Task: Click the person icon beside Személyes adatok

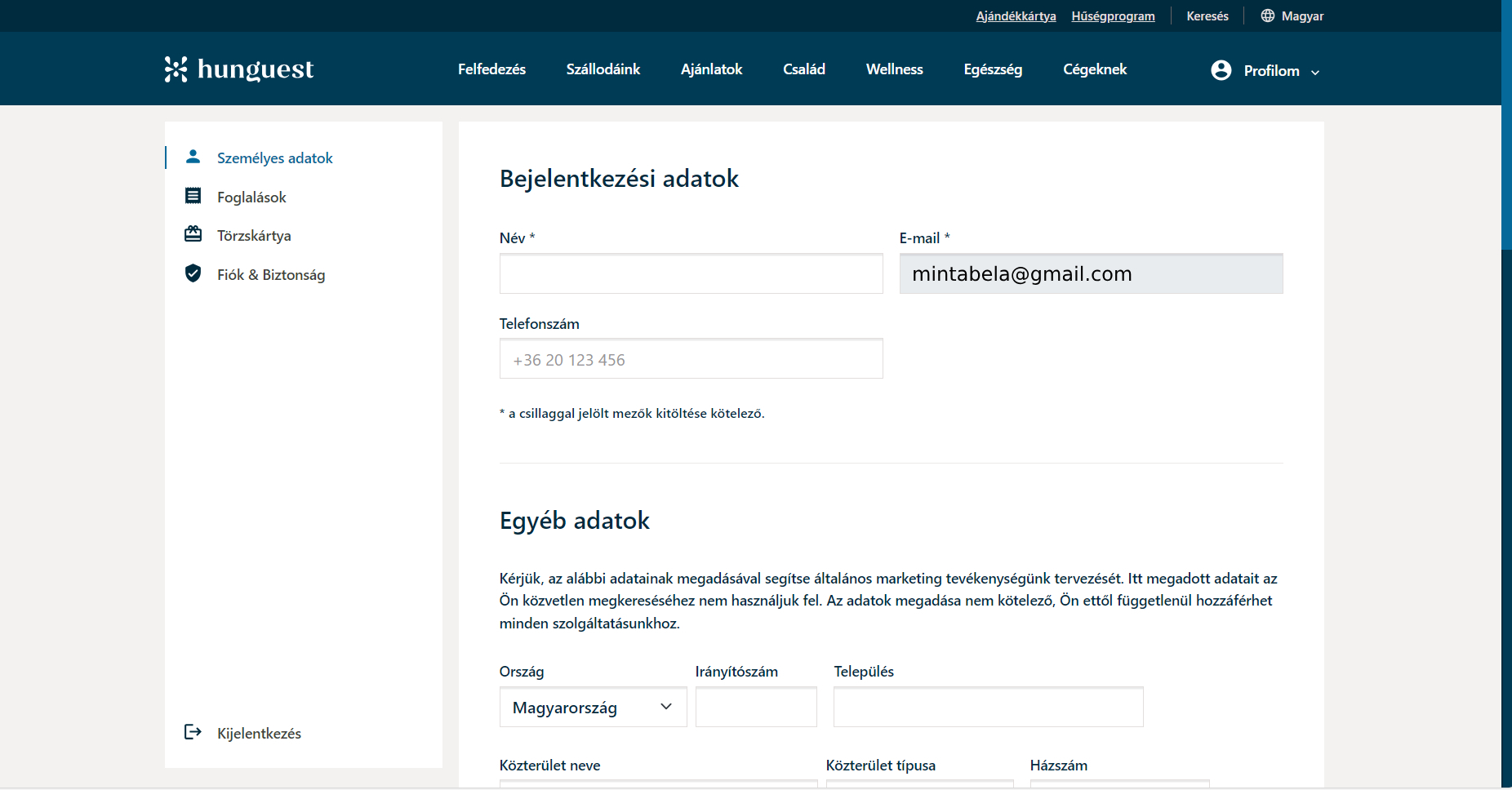Action: 193,157
